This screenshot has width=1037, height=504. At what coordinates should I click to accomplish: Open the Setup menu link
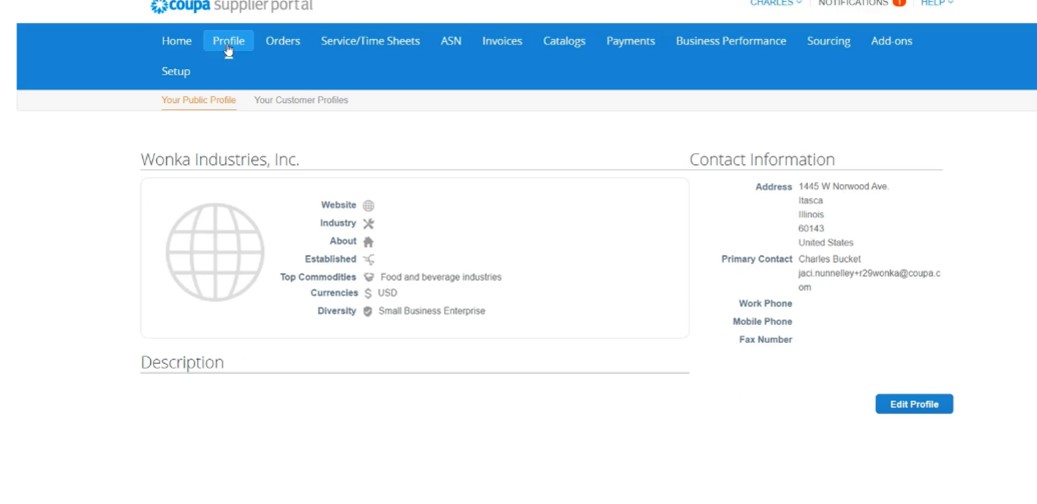point(176,72)
